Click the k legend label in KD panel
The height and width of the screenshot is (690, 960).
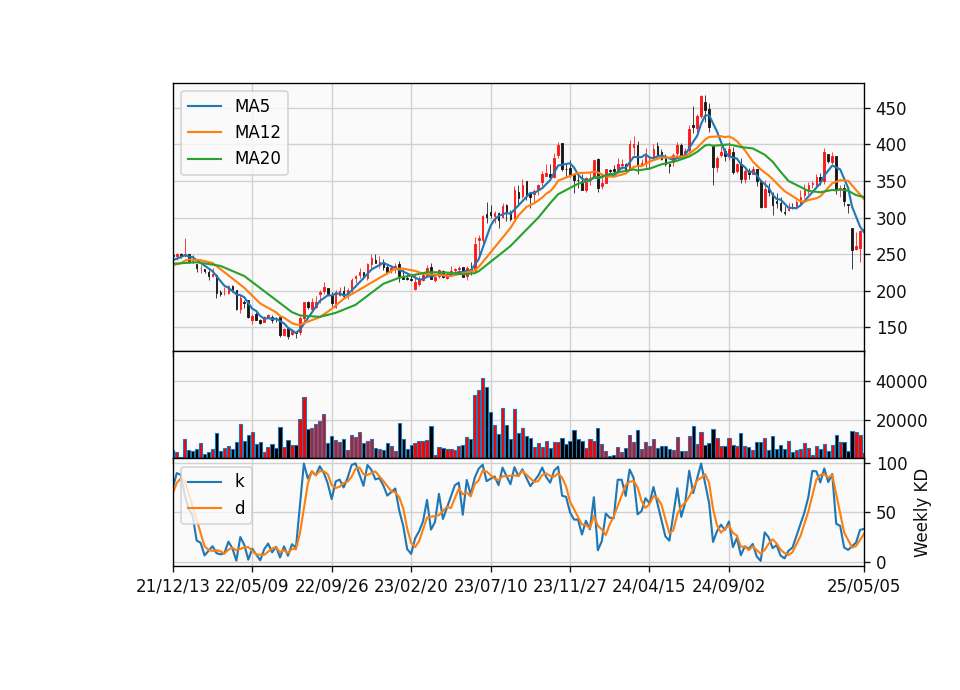pos(239,481)
